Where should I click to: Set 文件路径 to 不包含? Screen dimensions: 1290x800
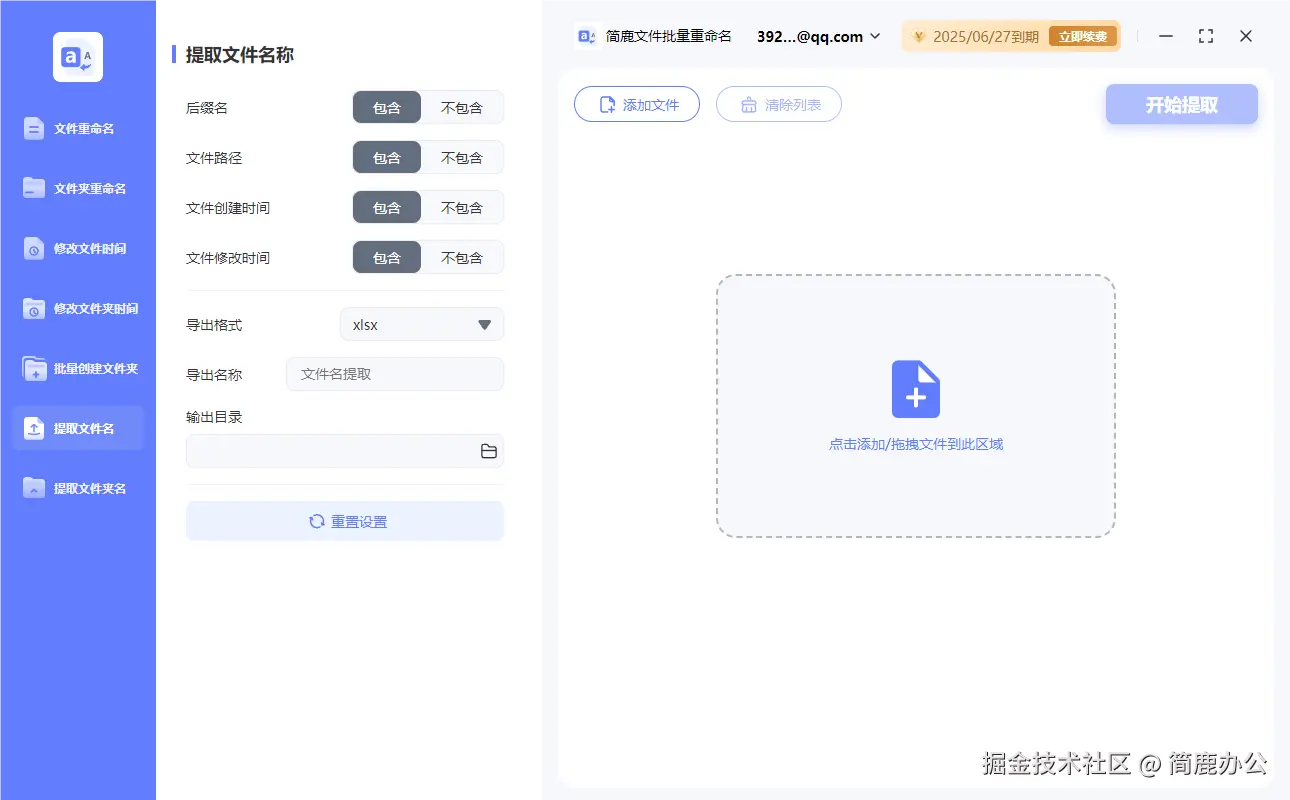point(462,157)
